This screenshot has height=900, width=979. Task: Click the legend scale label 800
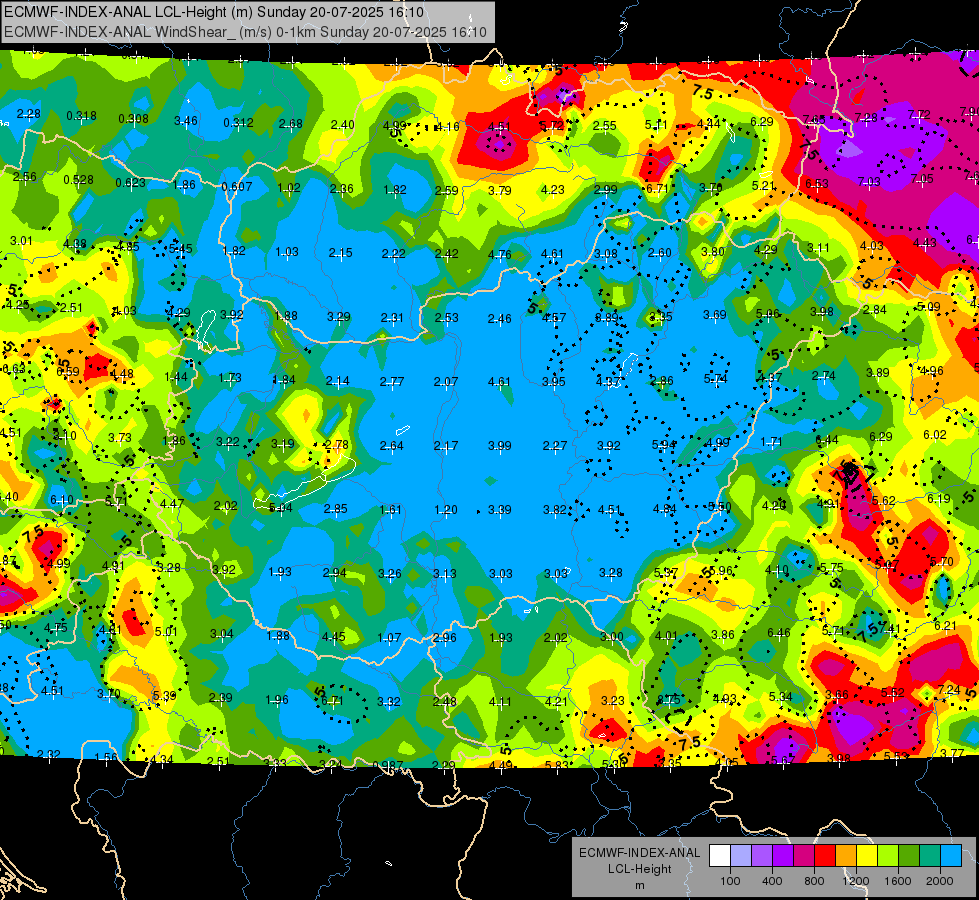pos(814,881)
